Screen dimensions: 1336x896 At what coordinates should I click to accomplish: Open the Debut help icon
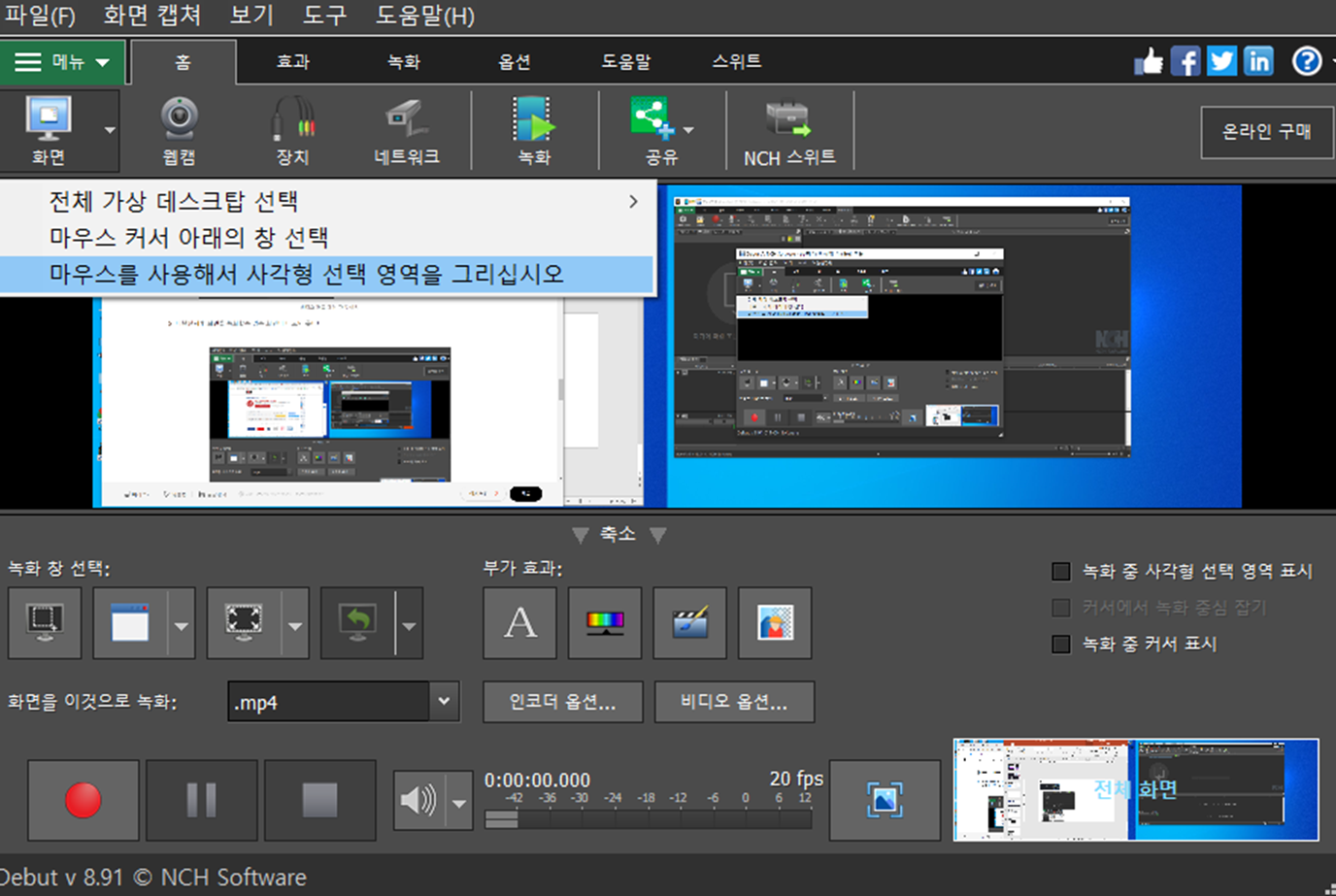(1307, 60)
